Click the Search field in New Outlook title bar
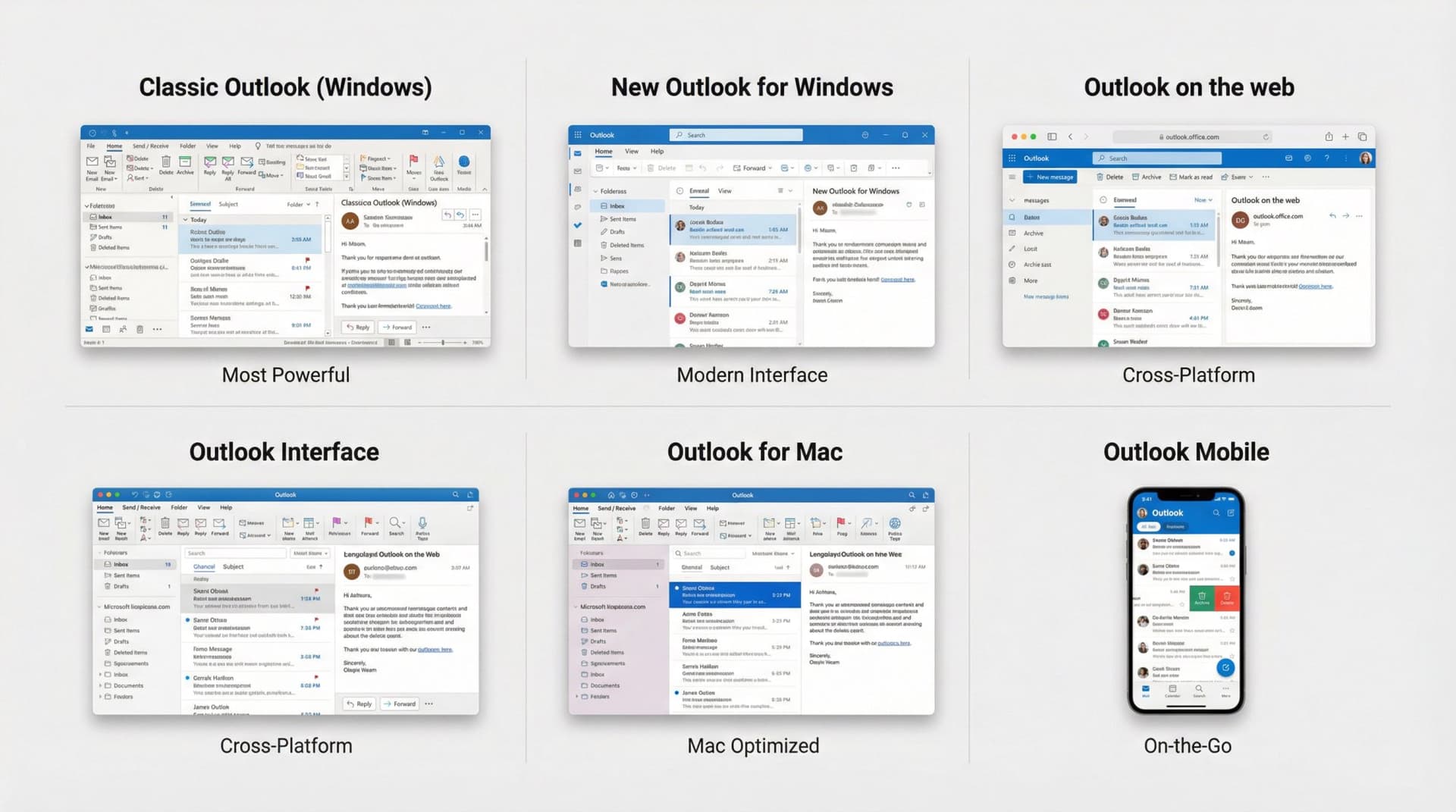Viewport: 1456px width, 812px height. point(736,135)
